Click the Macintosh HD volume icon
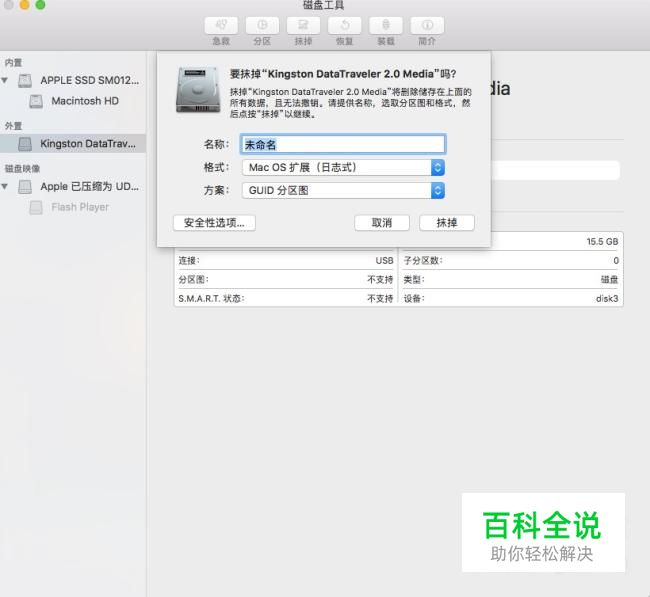The width and height of the screenshot is (650, 597). 36,101
